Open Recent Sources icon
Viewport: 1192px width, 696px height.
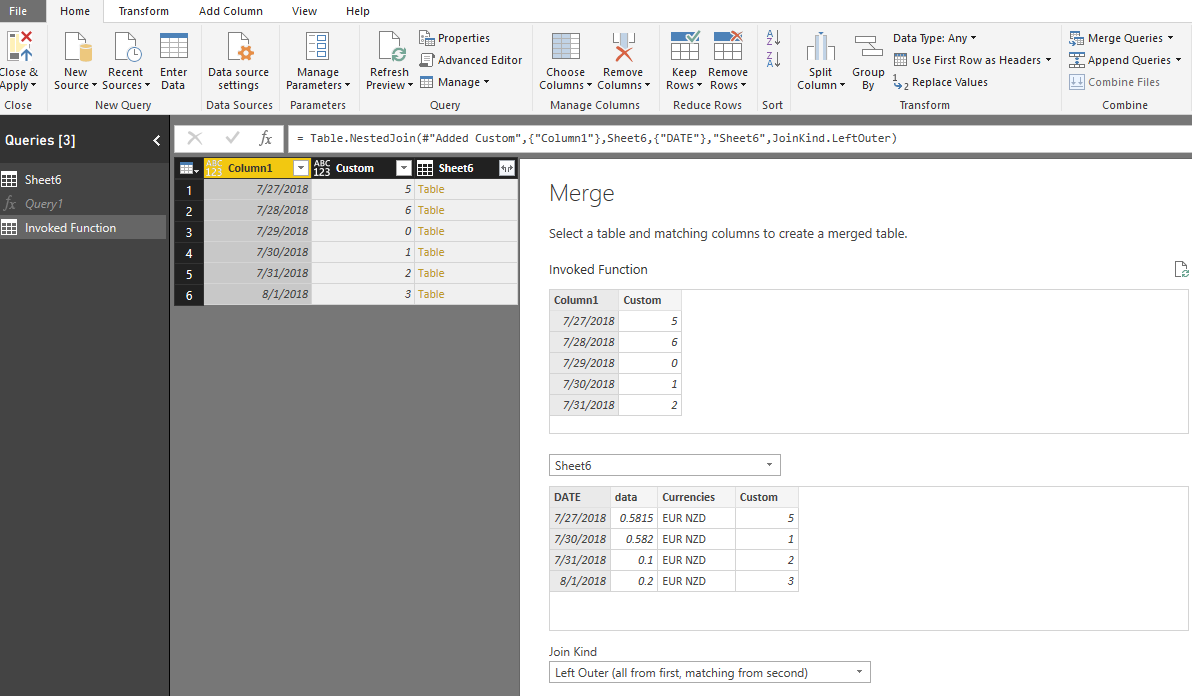(x=127, y=47)
